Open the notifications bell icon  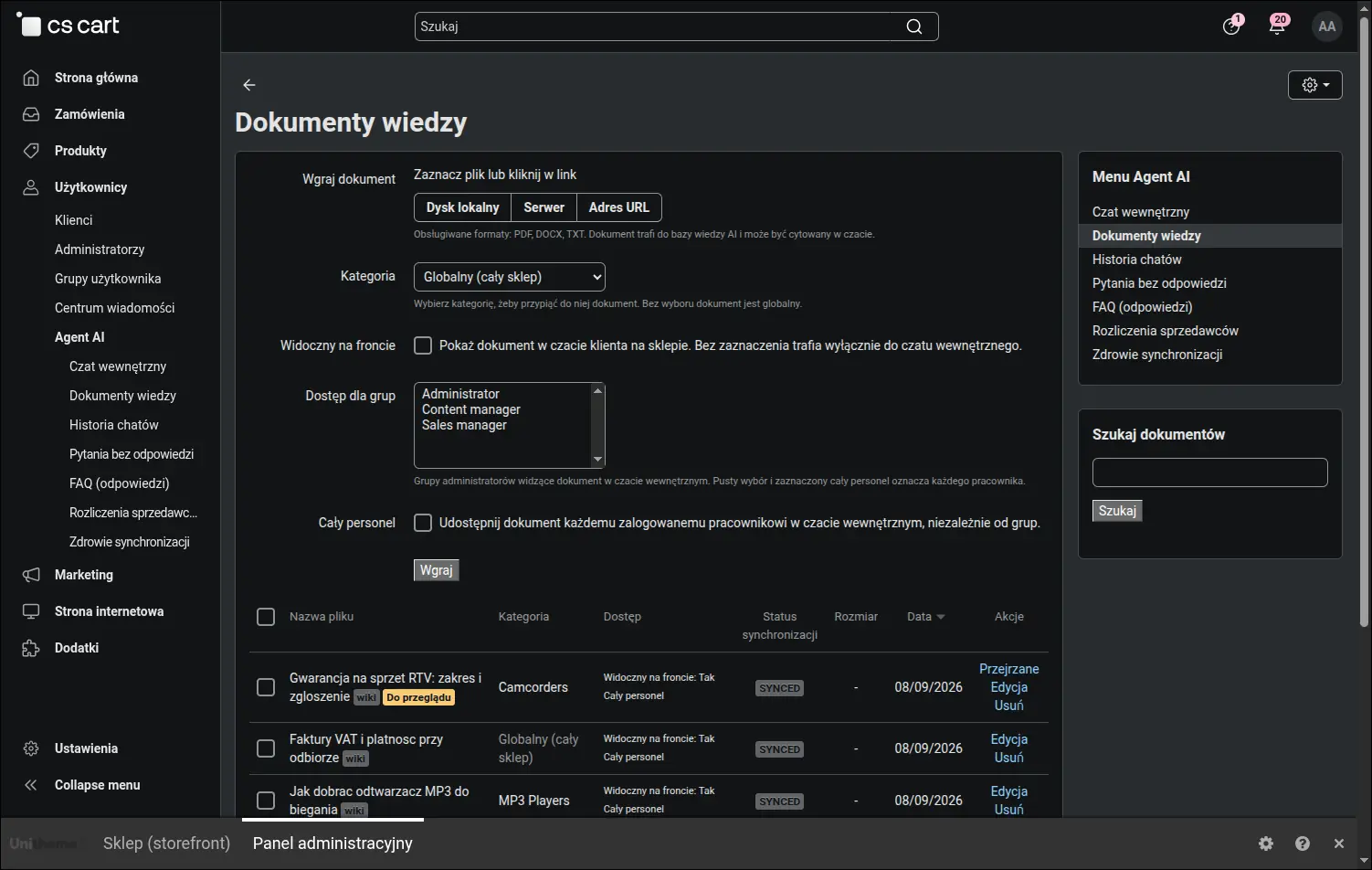click(x=1277, y=26)
